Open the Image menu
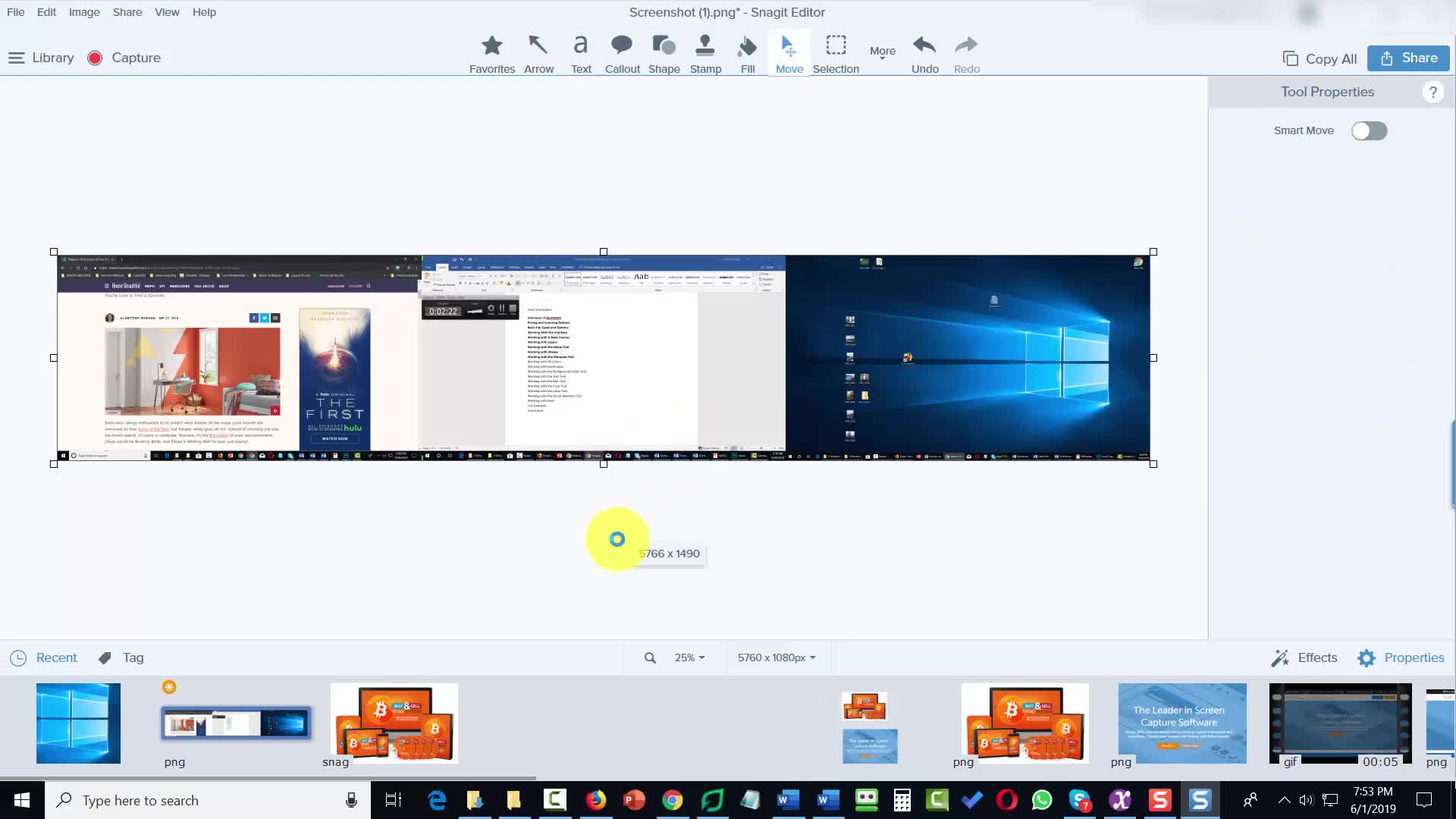The image size is (1456, 819). (x=84, y=12)
